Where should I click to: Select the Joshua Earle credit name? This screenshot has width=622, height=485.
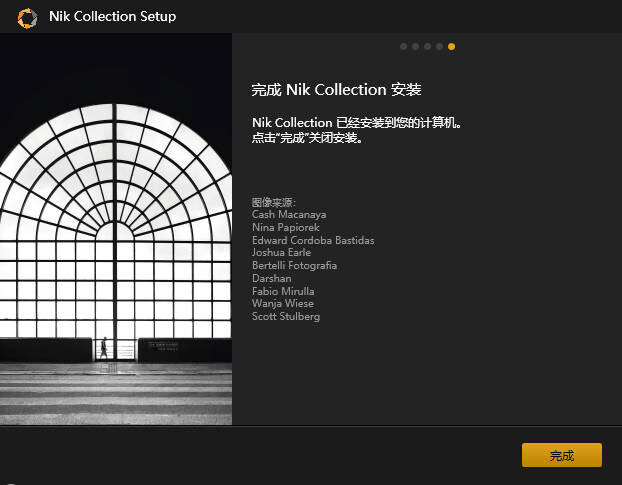284,253
